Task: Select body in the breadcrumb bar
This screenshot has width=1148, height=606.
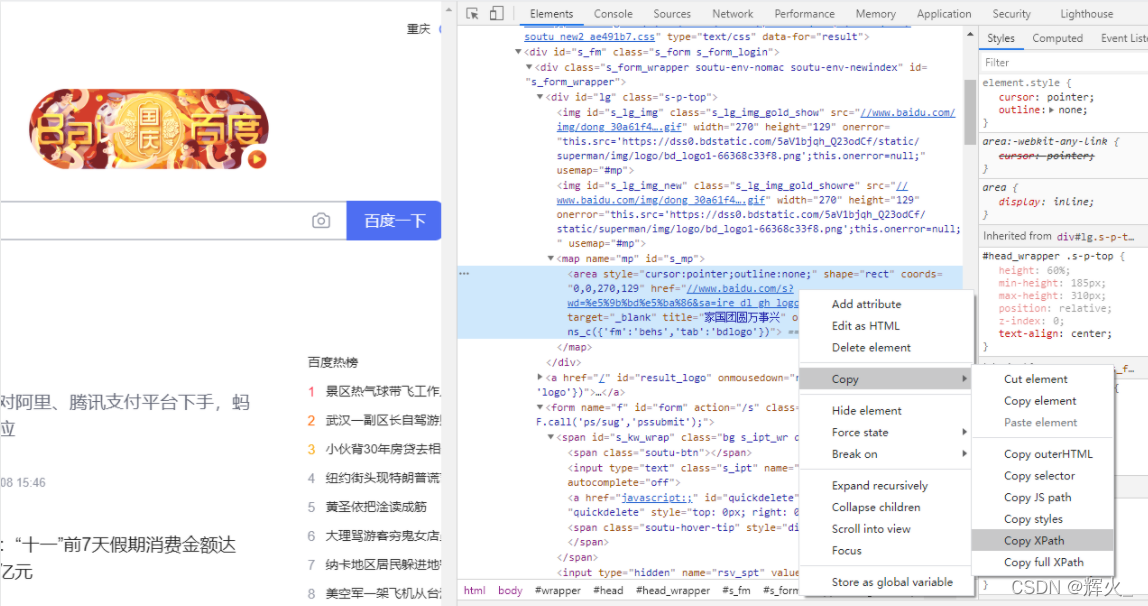Action: [510, 591]
